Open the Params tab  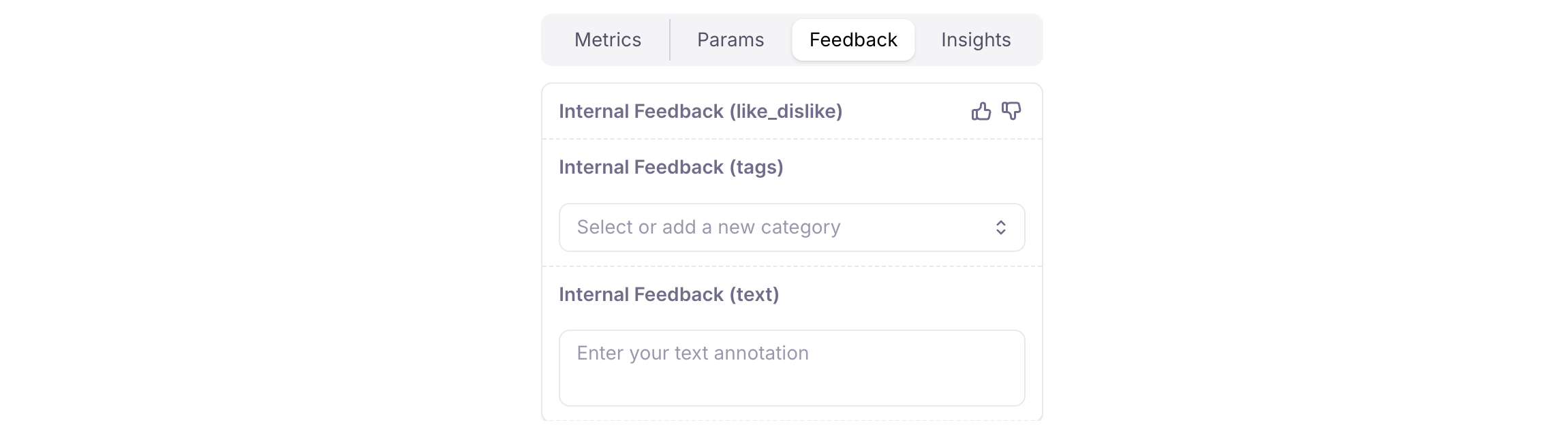(x=730, y=39)
